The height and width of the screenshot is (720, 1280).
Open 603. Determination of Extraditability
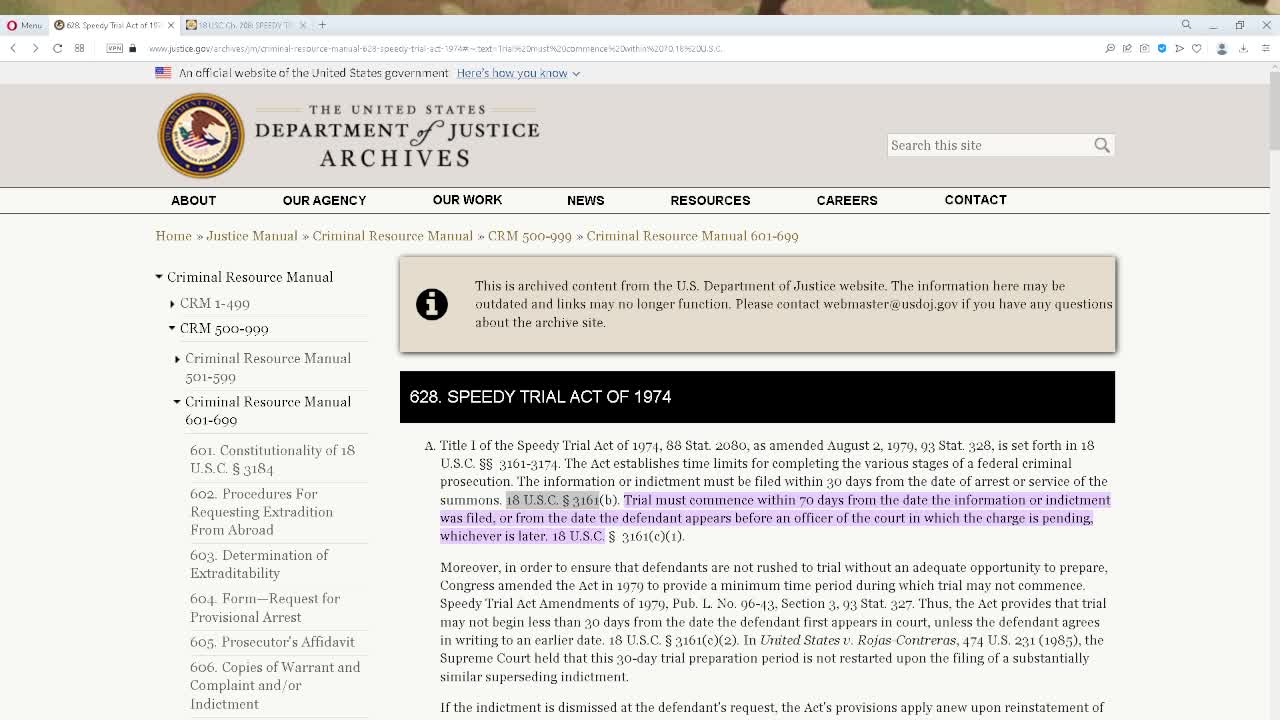[x=259, y=564]
